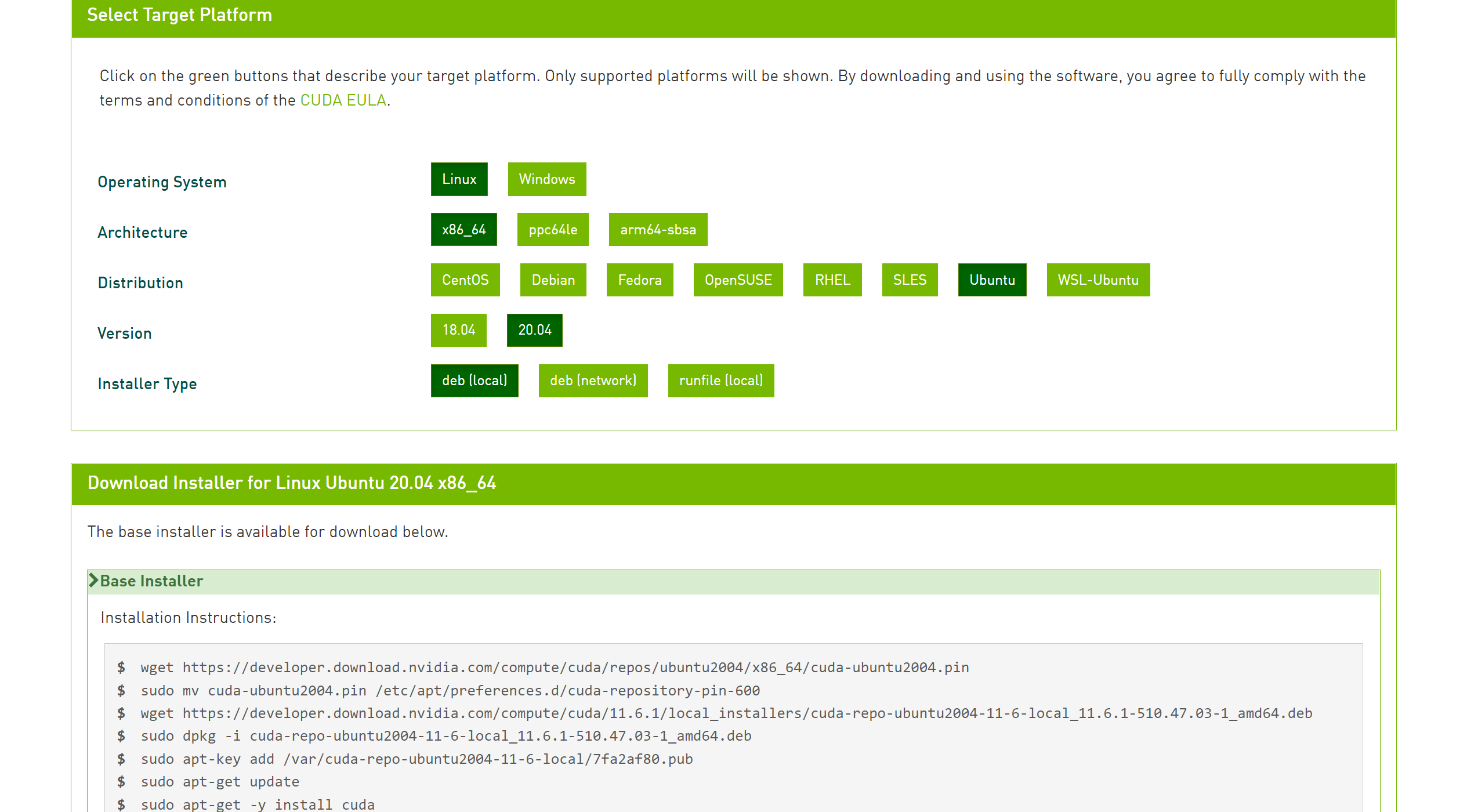This screenshot has width=1467, height=812.
Task: Click the Operating System label
Action: tap(162, 182)
